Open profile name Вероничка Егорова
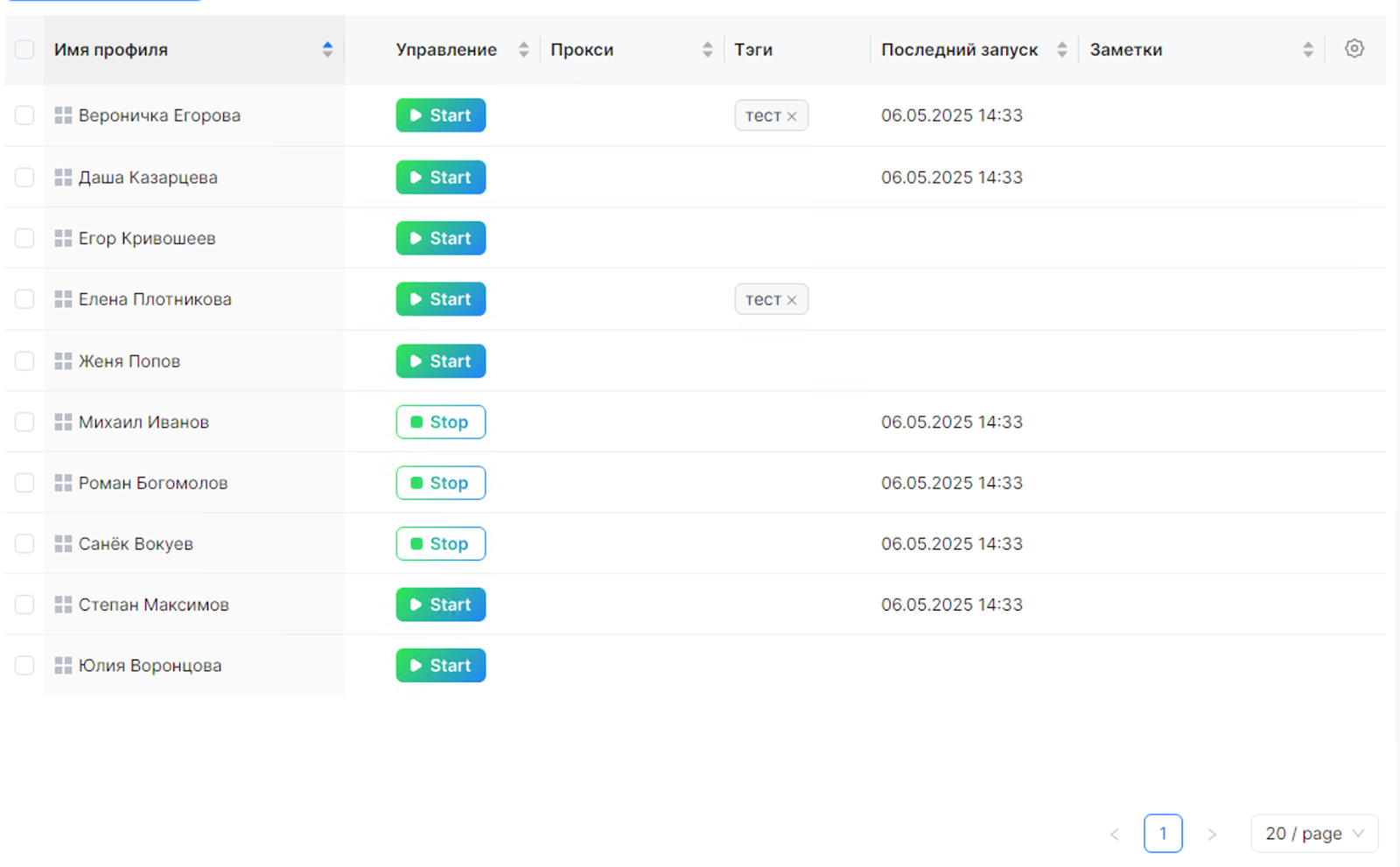The image size is (1400, 867). tap(159, 115)
